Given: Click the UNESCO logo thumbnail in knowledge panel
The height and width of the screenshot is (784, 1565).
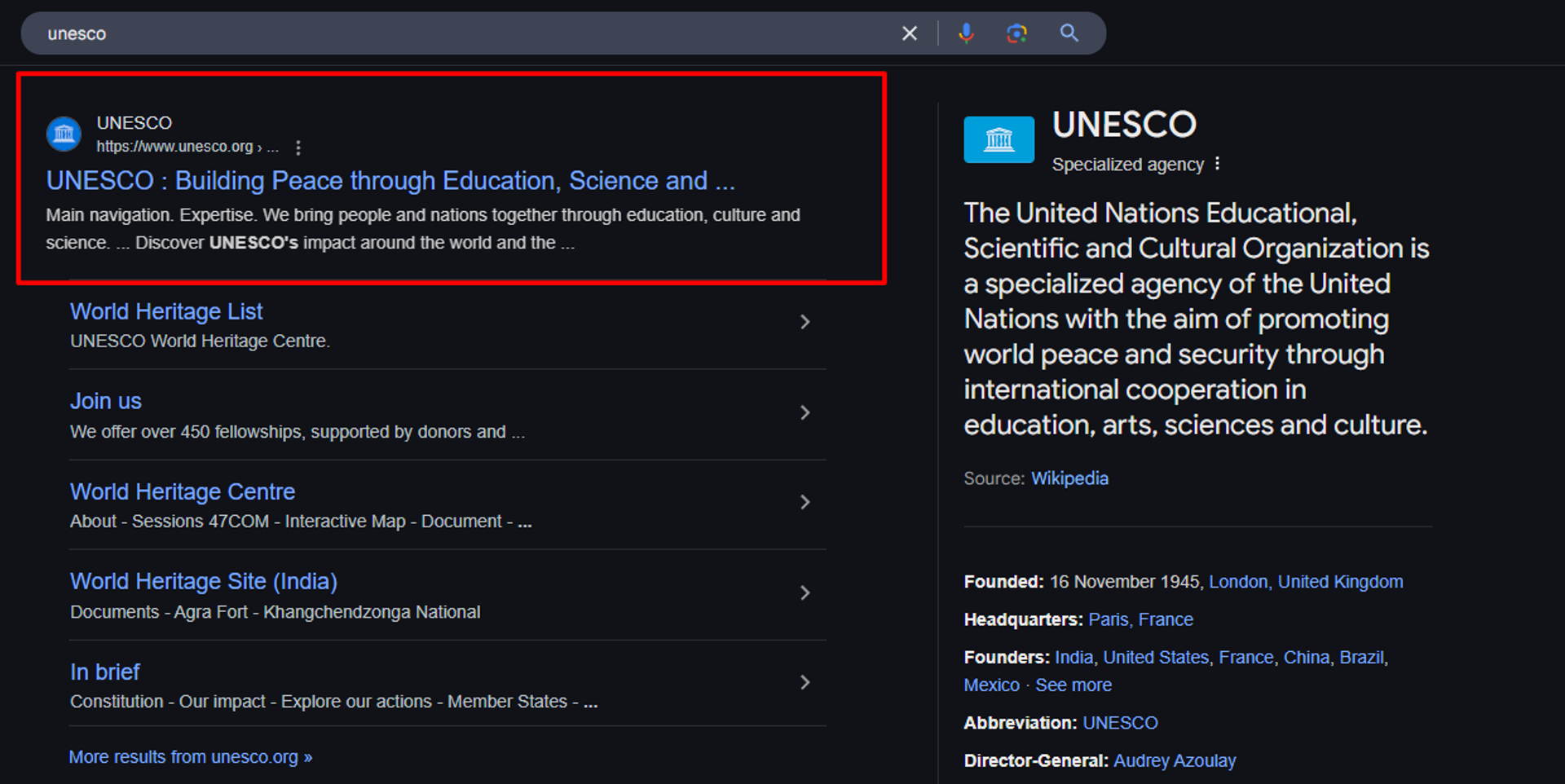Looking at the screenshot, I should pyautogui.click(x=999, y=139).
